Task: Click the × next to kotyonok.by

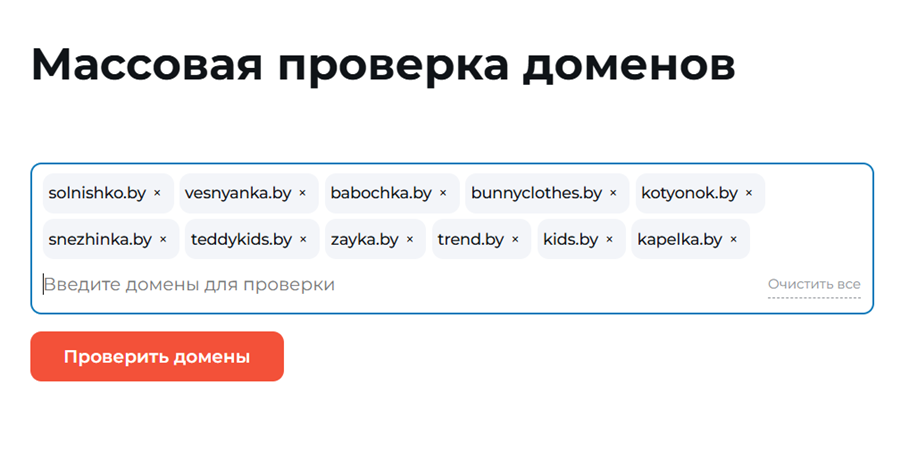Action: (749, 194)
